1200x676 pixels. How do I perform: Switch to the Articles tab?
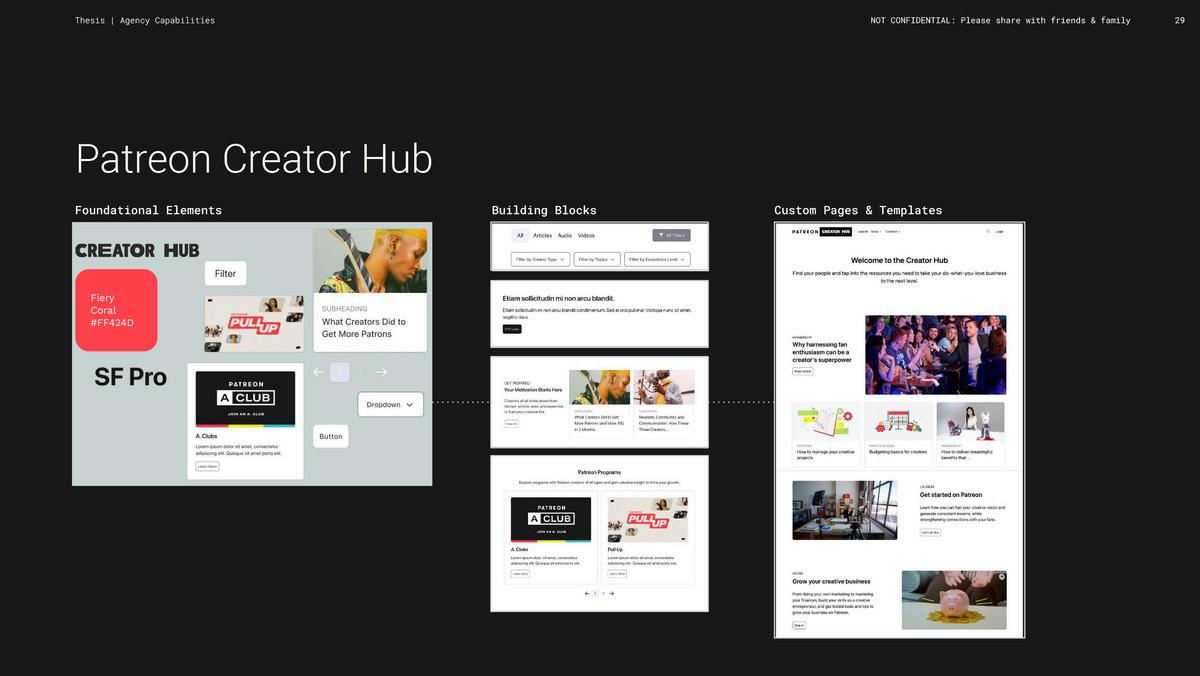542,235
